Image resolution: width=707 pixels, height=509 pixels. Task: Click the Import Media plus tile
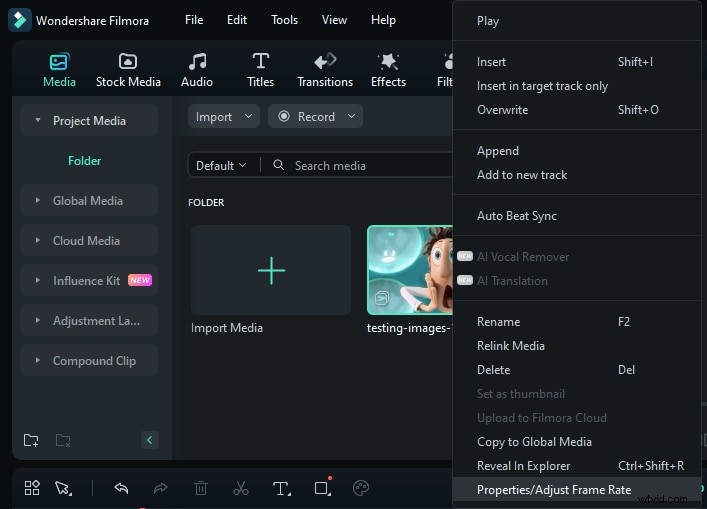(x=271, y=270)
